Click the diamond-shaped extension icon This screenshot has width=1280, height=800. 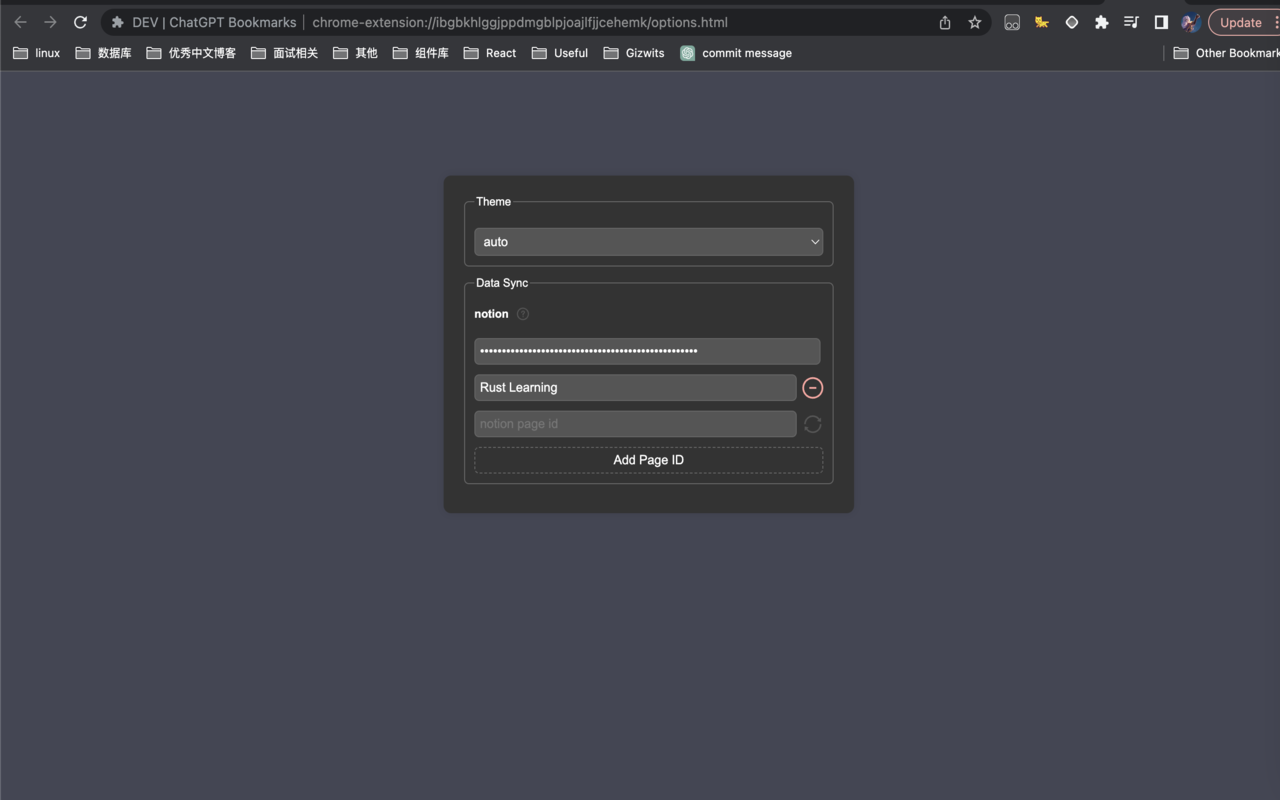[1071, 22]
